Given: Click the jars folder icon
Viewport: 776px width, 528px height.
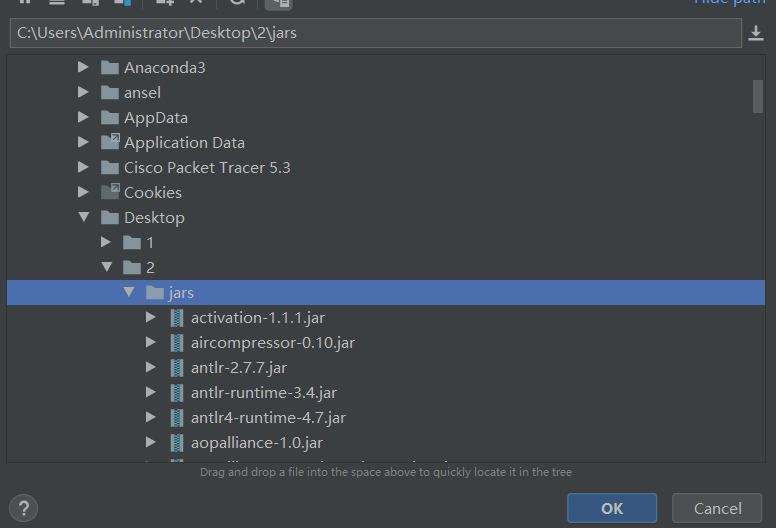Looking at the screenshot, I should coord(154,292).
